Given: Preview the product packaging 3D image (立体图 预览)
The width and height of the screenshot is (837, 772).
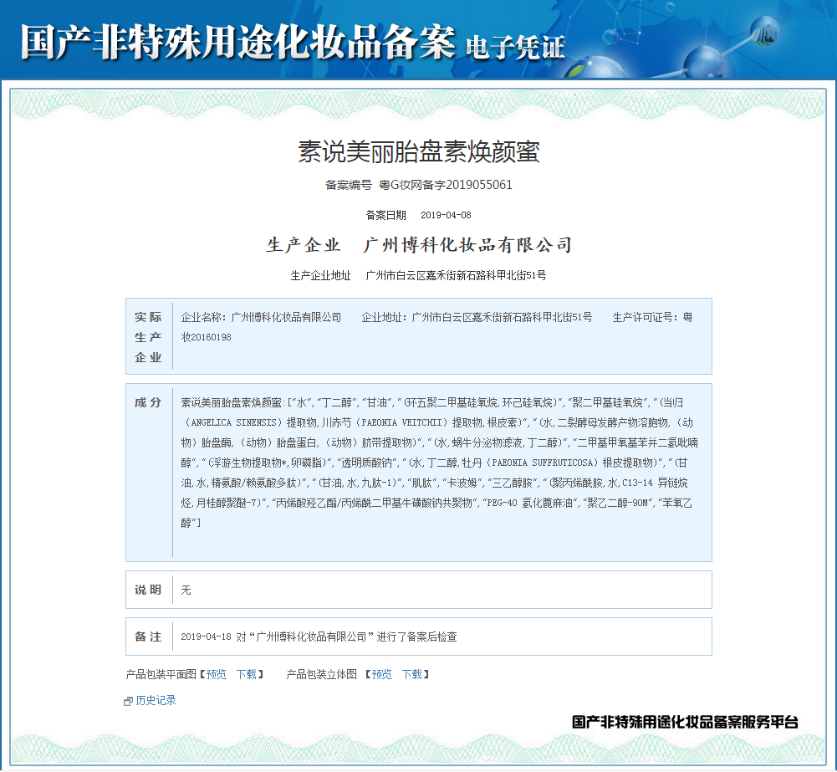Looking at the screenshot, I should (382, 674).
